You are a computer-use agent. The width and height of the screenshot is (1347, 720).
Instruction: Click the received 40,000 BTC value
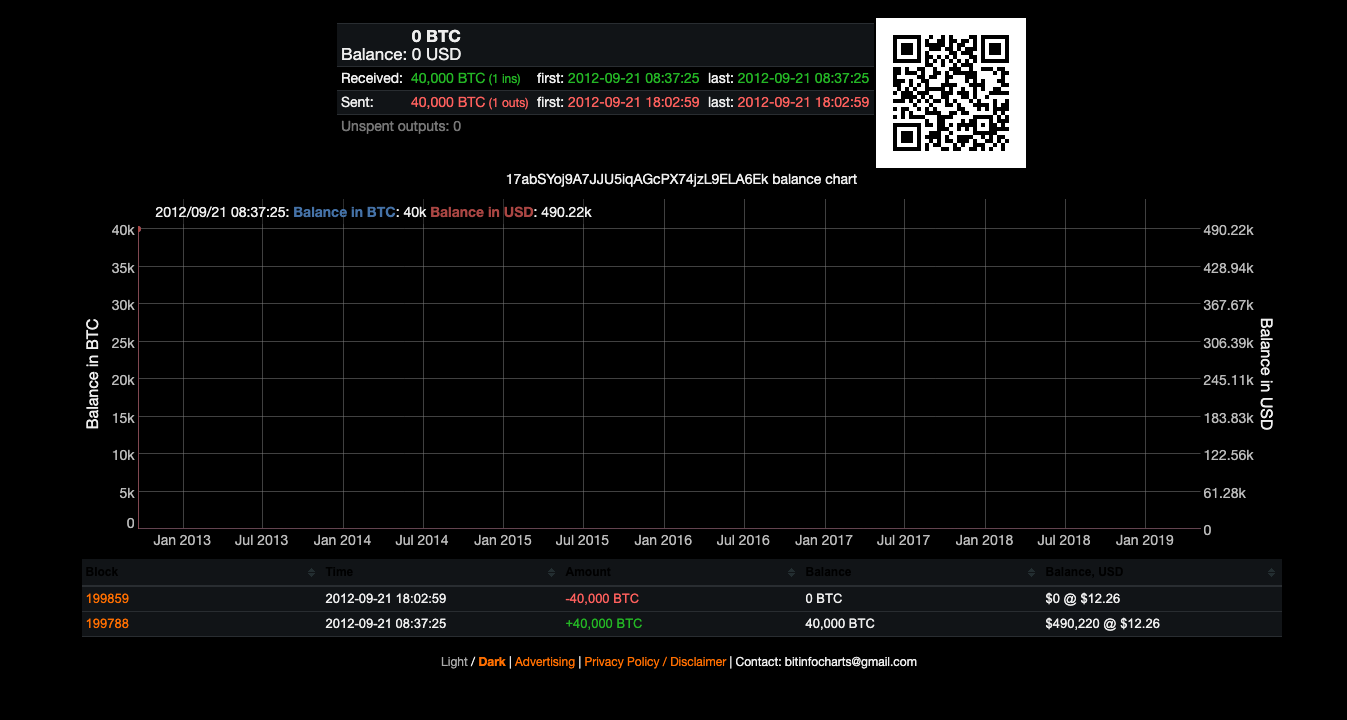[448, 78]
